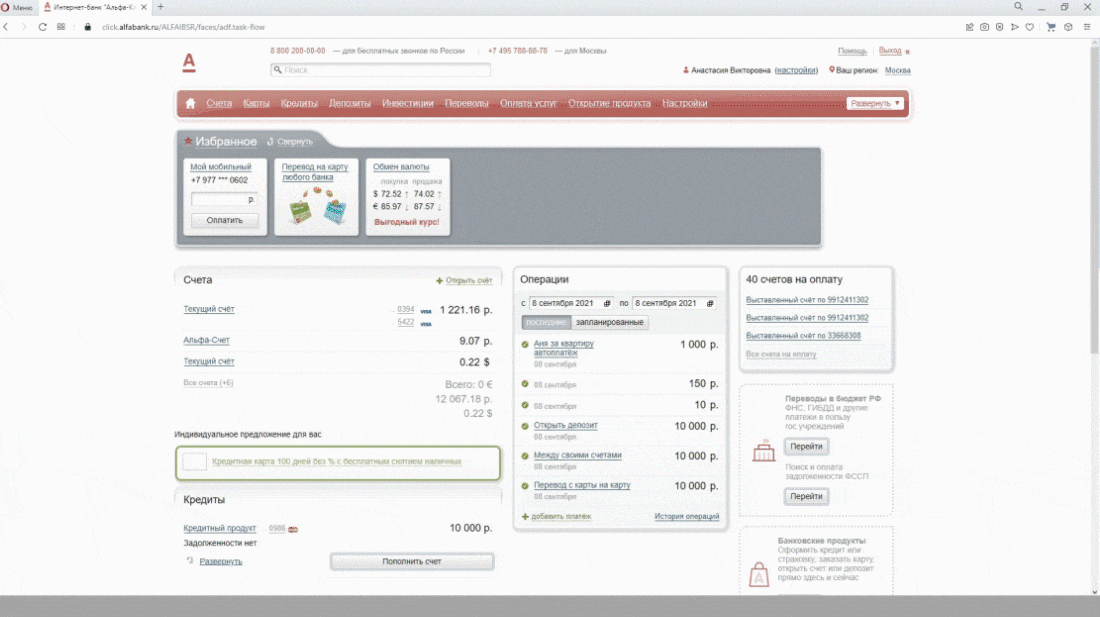The height and width of the screenshot is (617, 1100).
Task: Open Opera easy setup sliders icon
Action: 1087,27
